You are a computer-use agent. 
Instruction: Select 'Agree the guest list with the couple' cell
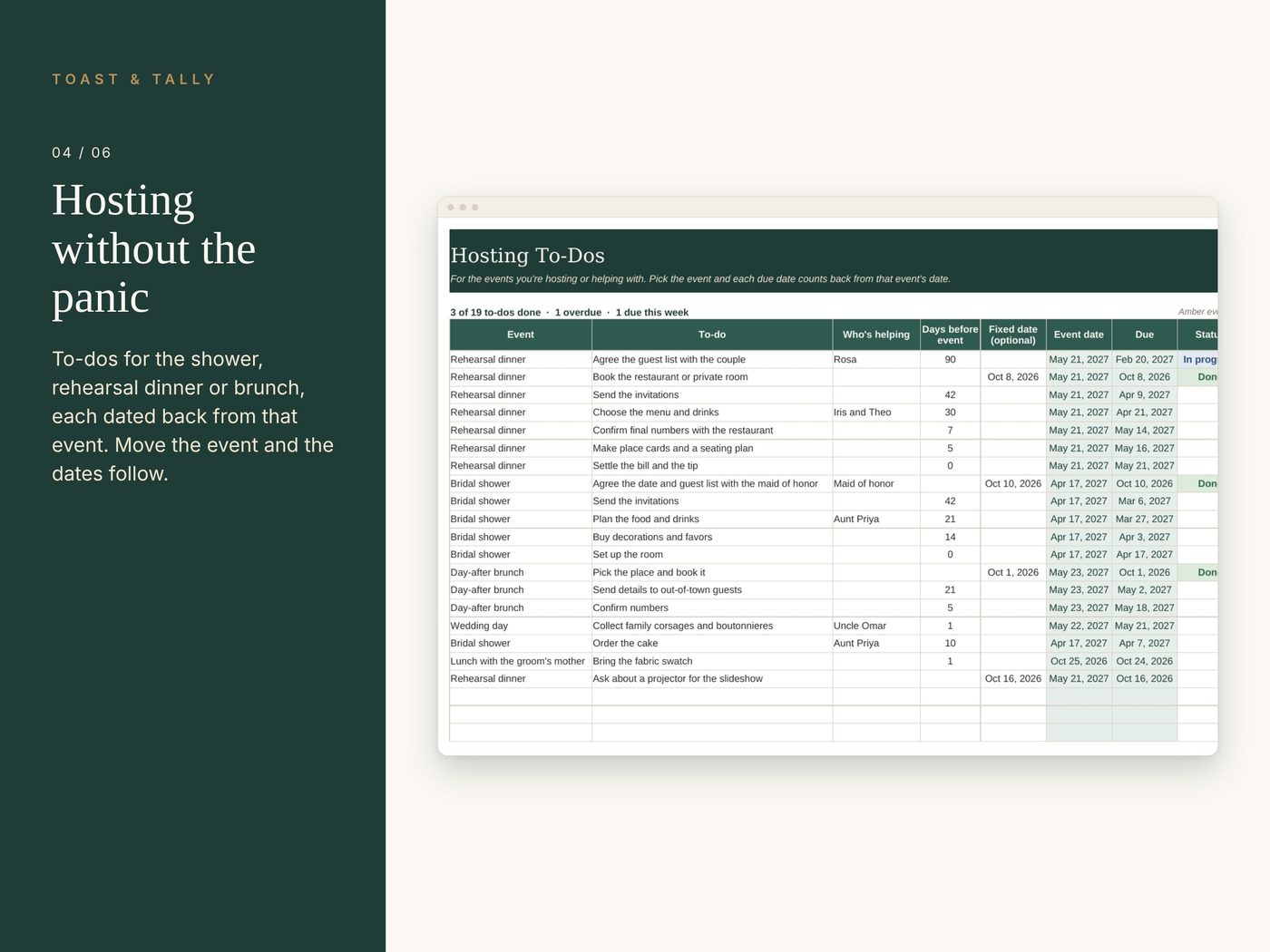pos(712,360)
